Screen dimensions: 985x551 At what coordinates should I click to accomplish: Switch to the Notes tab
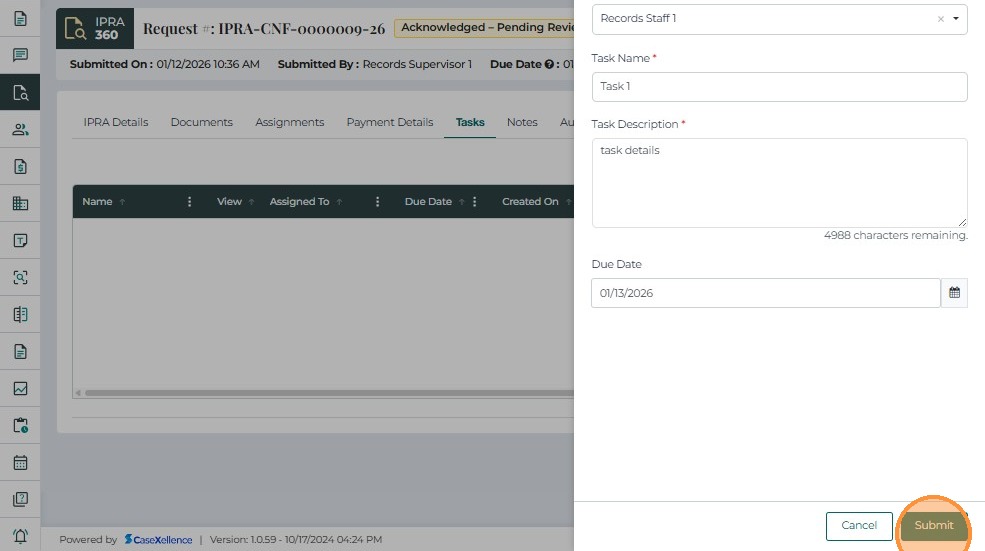(x=522, y=122)
